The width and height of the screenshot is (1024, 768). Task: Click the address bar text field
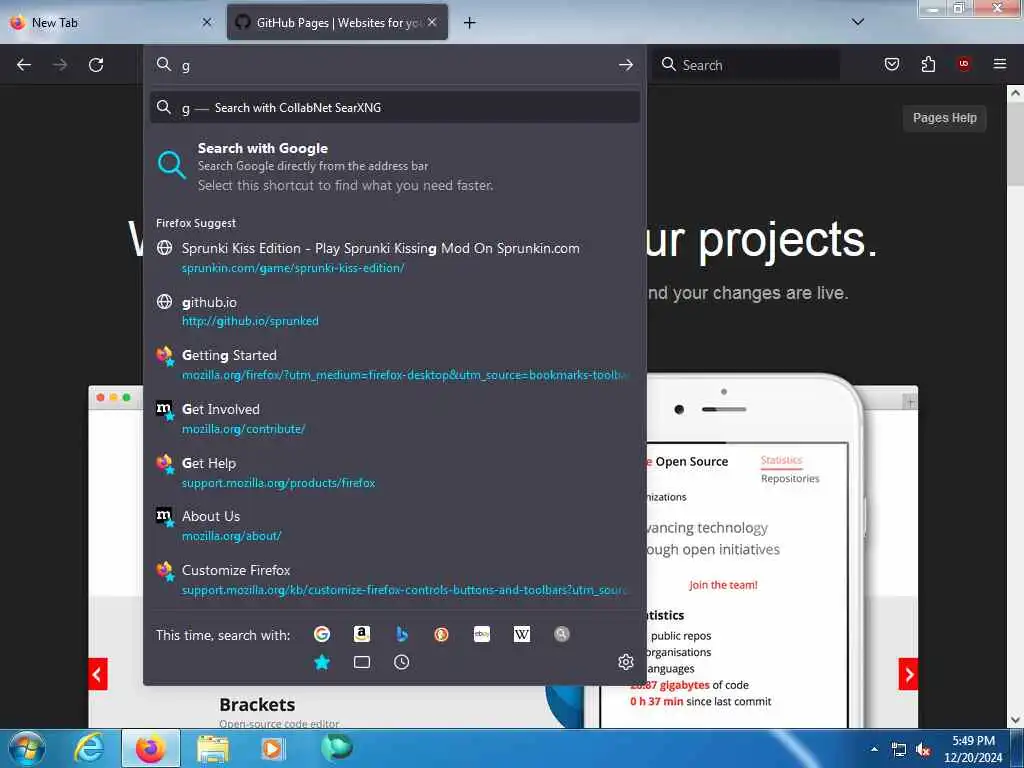point(394,65)
